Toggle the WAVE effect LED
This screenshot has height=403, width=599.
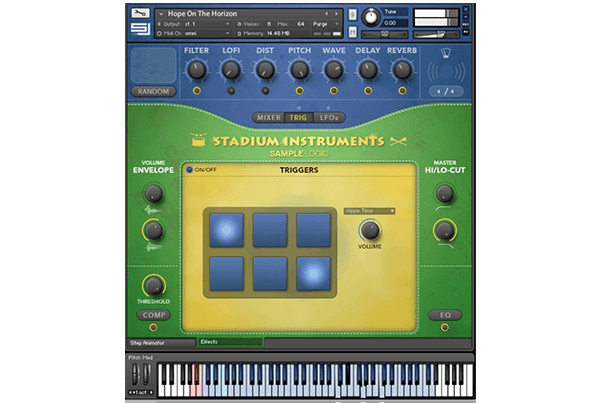(333, 91)
